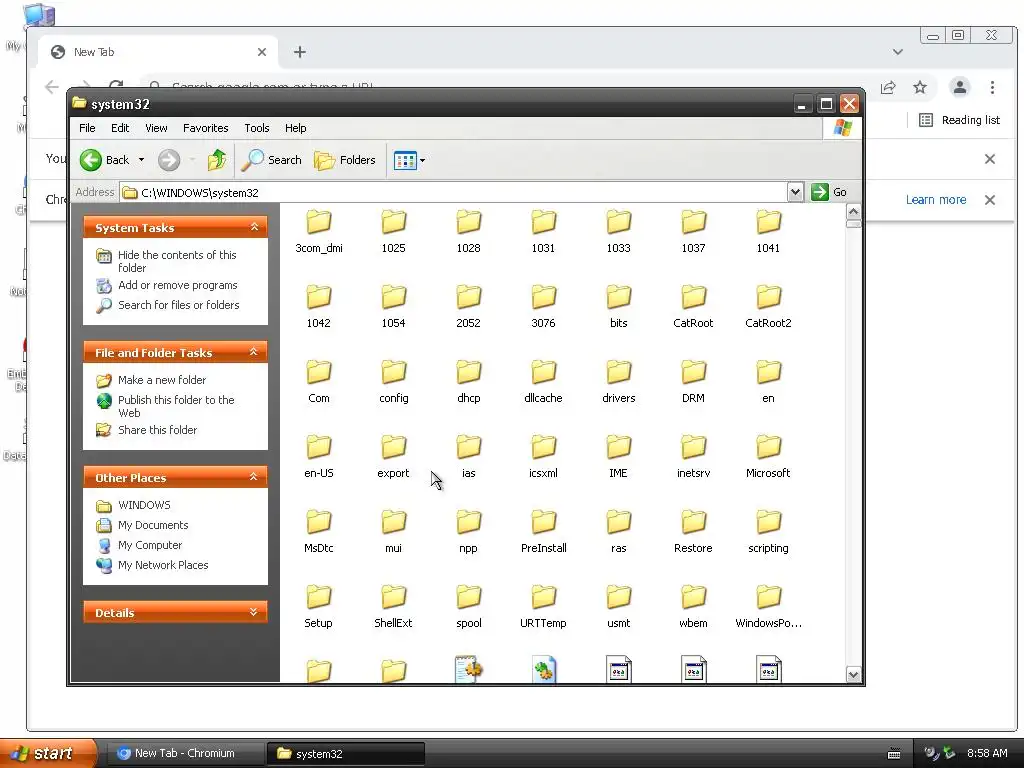Image resolution: width=1024 pixels, height=768 pixels.
Task: Go up one folder level
Action: click(x=217, y=160)
